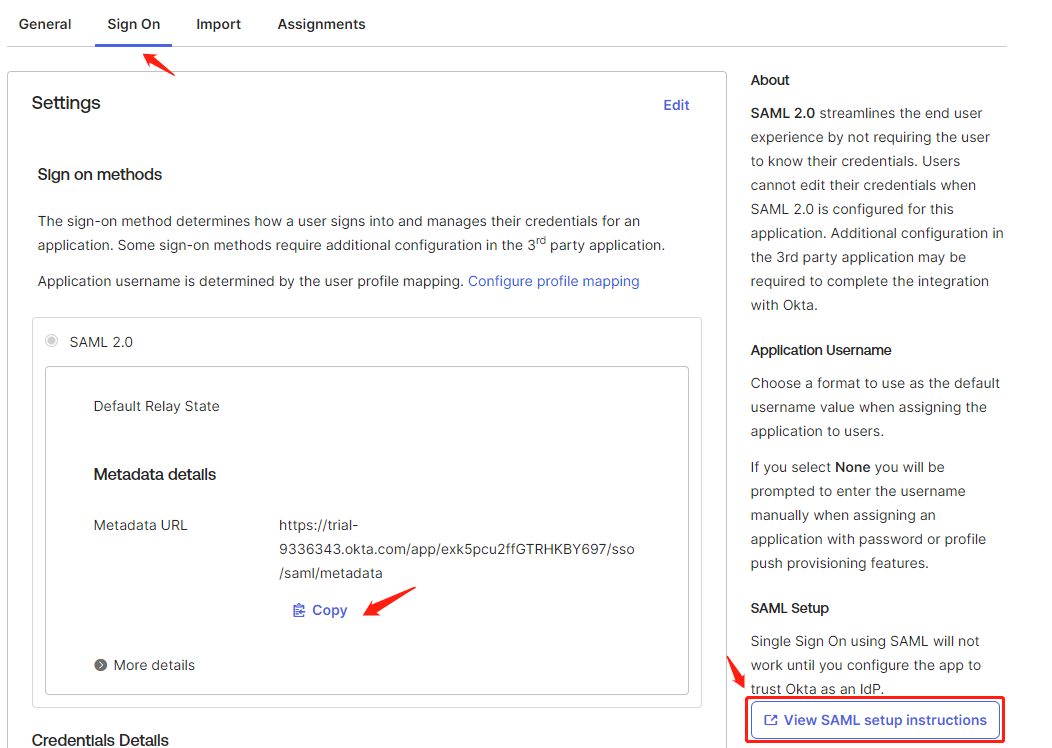Click the Copy clipboard icon
This screenshot has width=1052, height=748.
[x=299, y=610]
